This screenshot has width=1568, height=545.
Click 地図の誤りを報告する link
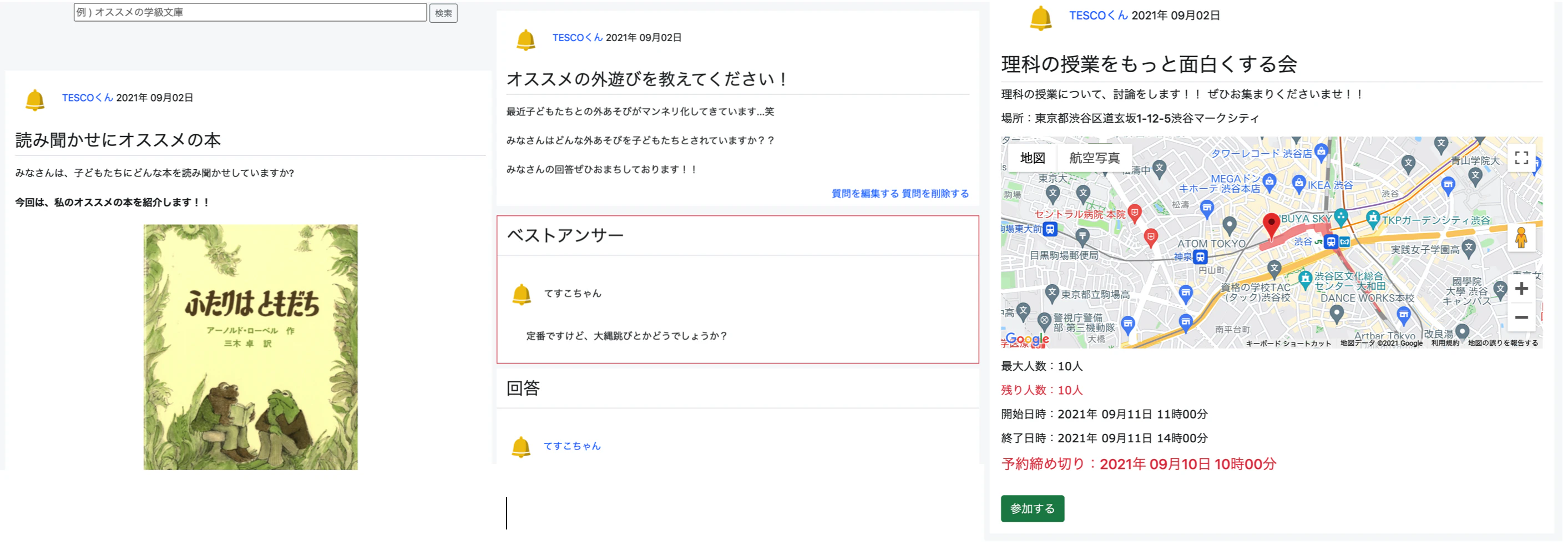coord(1503,344)
